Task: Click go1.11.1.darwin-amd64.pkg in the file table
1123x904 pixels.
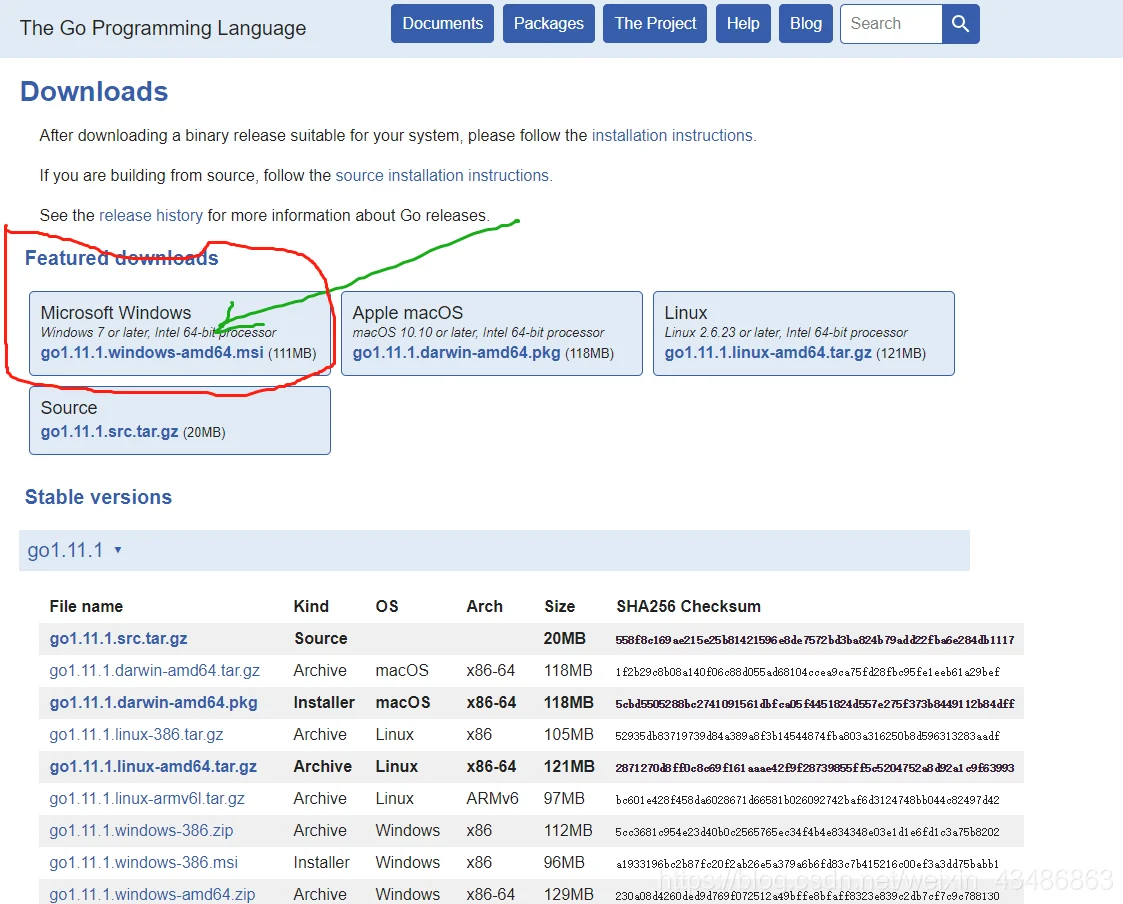Action: click(153, 703)
